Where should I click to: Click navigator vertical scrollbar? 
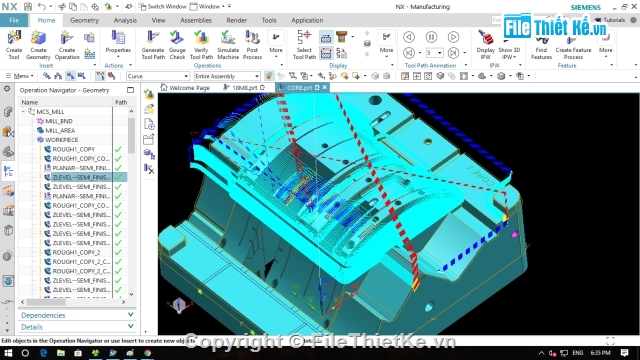[131, 135]
